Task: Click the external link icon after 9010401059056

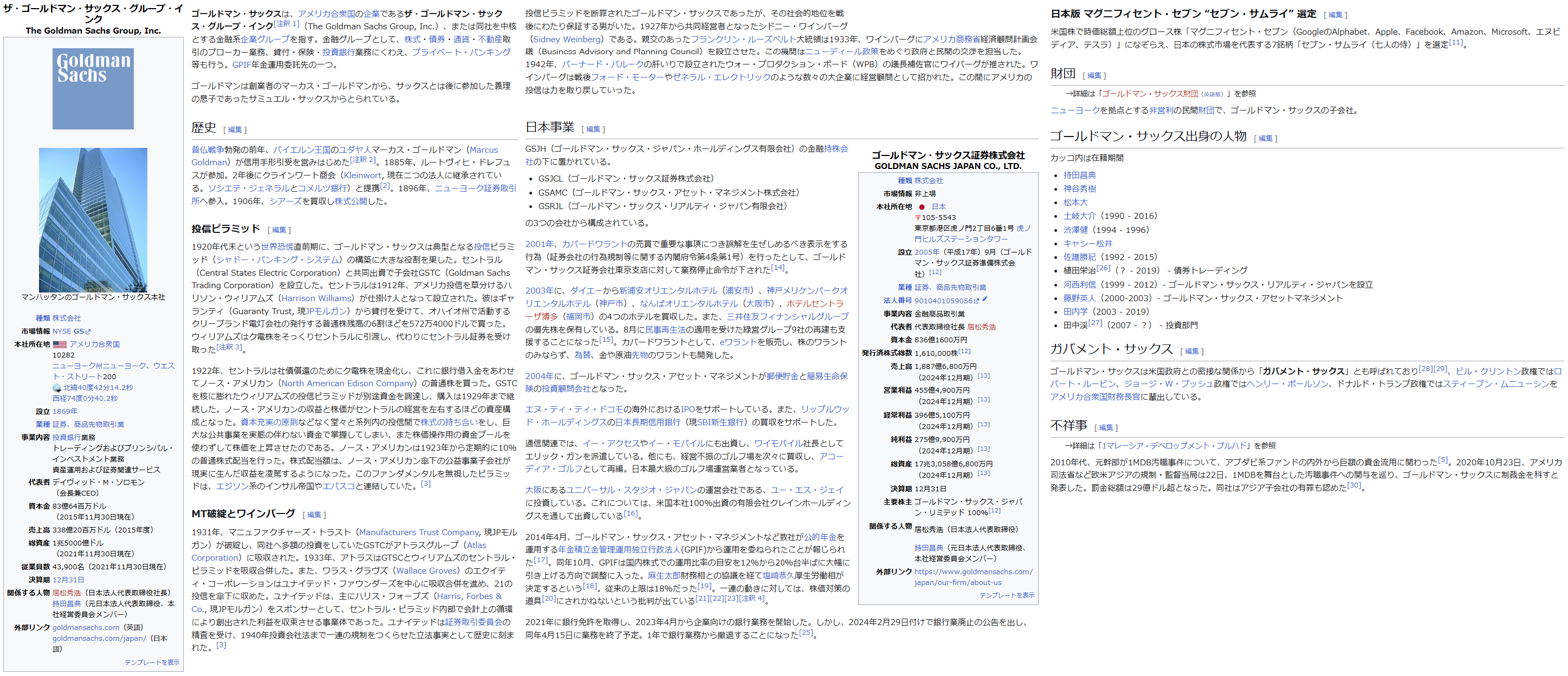Action: pos(976,301)
